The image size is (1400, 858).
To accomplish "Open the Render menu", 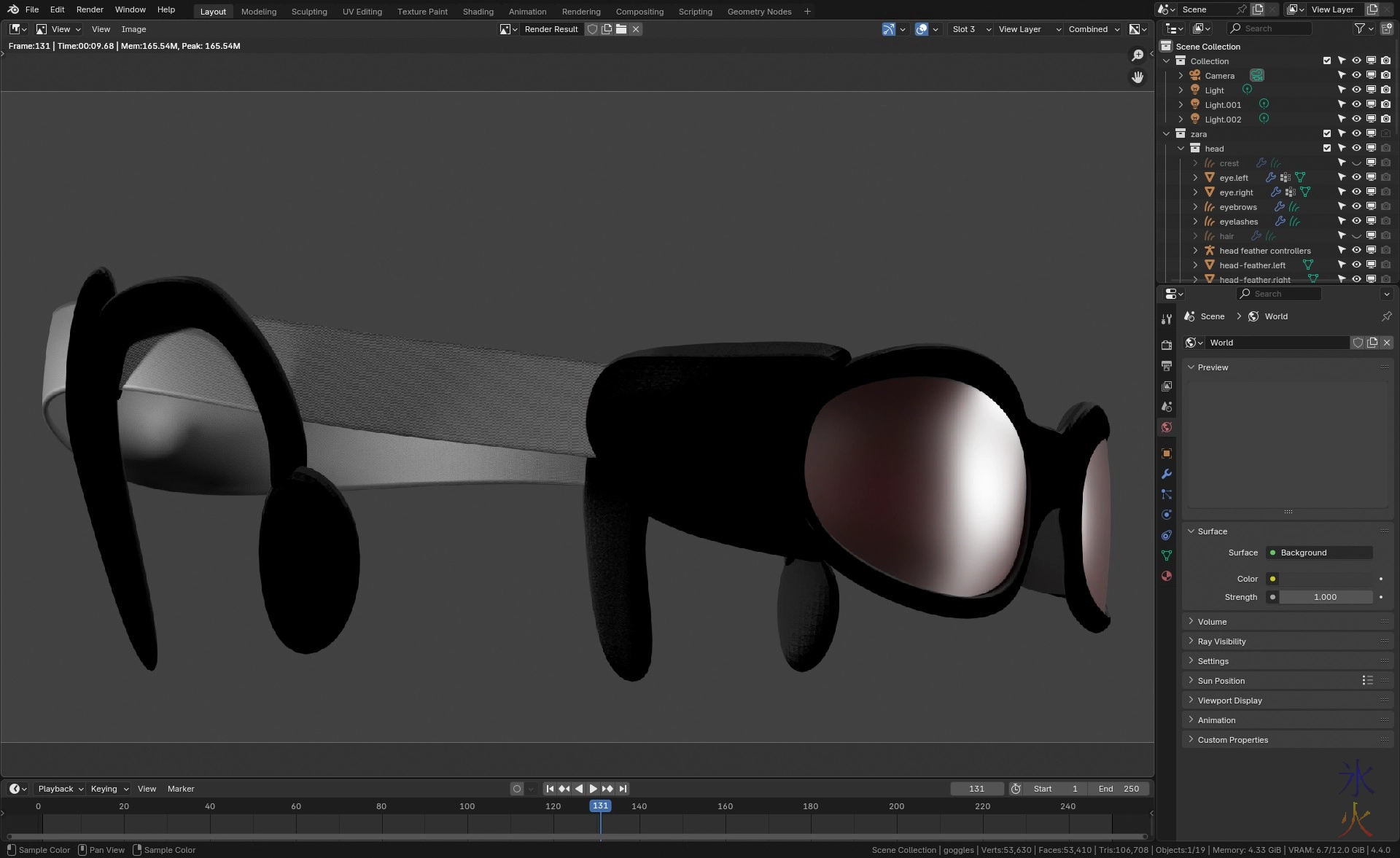I will 90,9.
